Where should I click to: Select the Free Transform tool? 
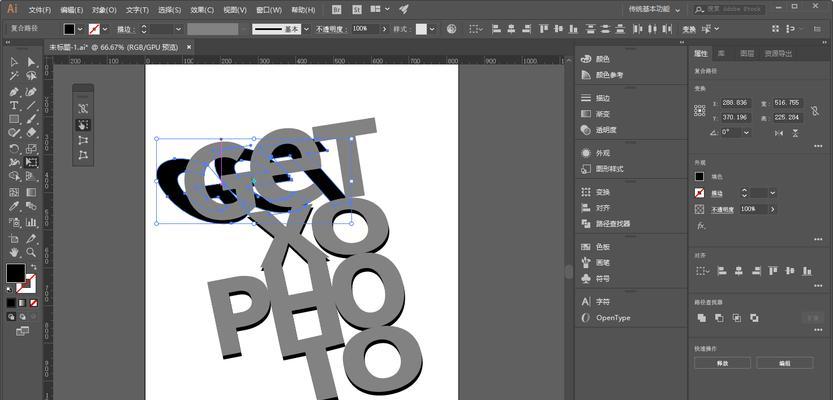click(31, 162)
